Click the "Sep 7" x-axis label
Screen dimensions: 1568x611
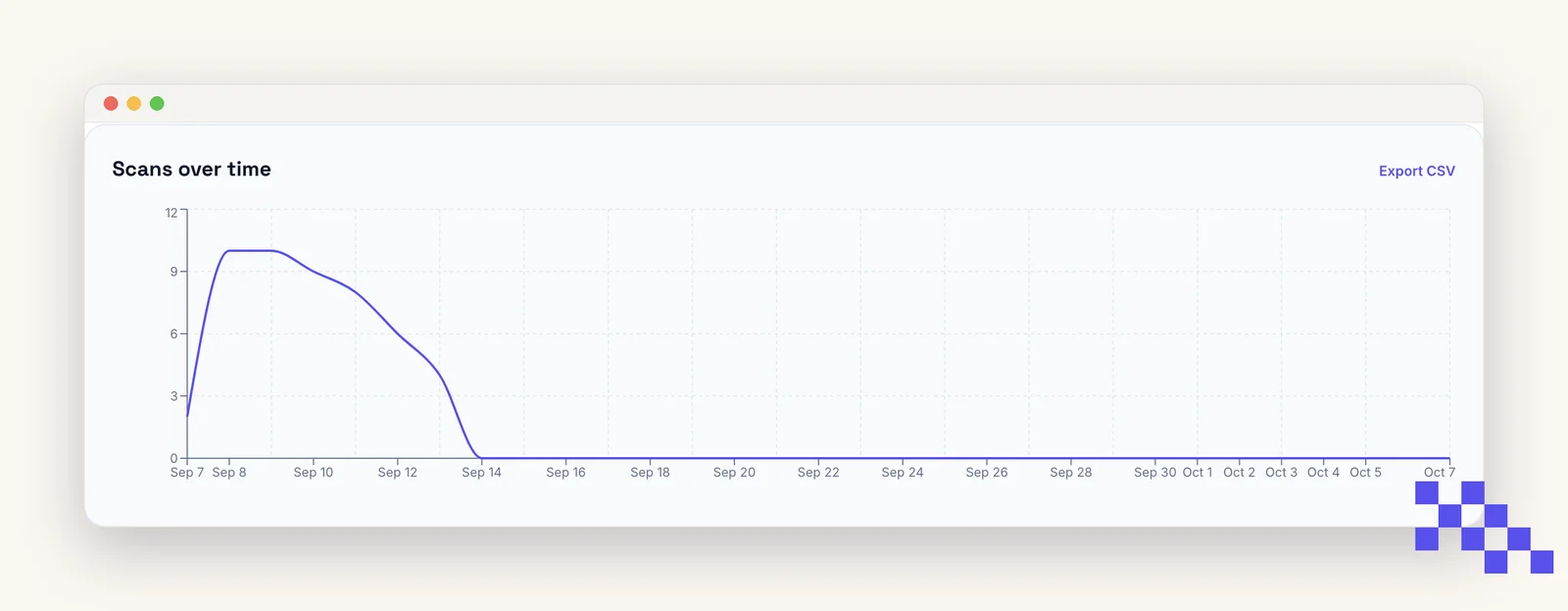(187, 472)
